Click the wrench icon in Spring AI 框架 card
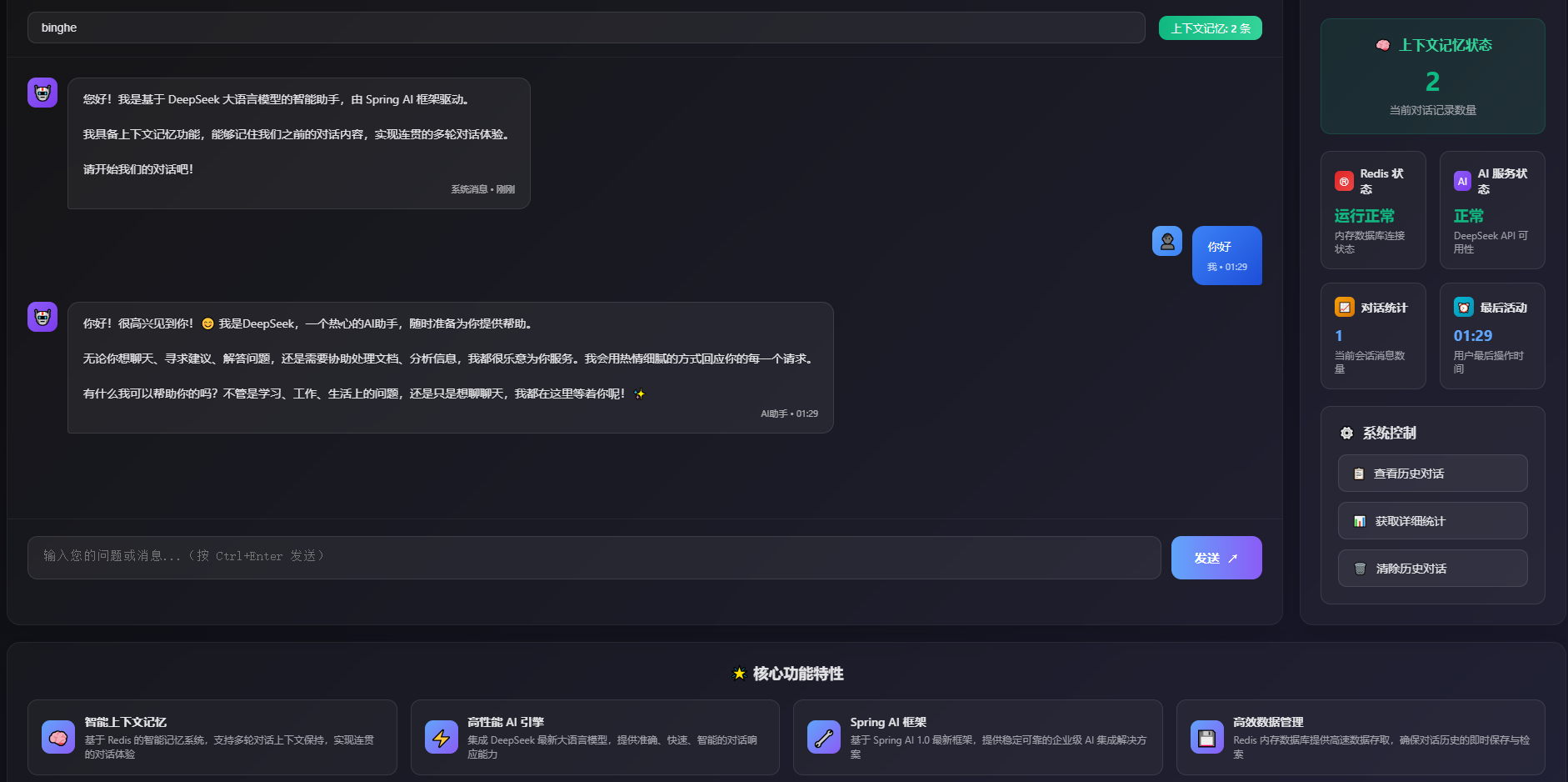This screenshot has height=782, width=1568. 824,737
